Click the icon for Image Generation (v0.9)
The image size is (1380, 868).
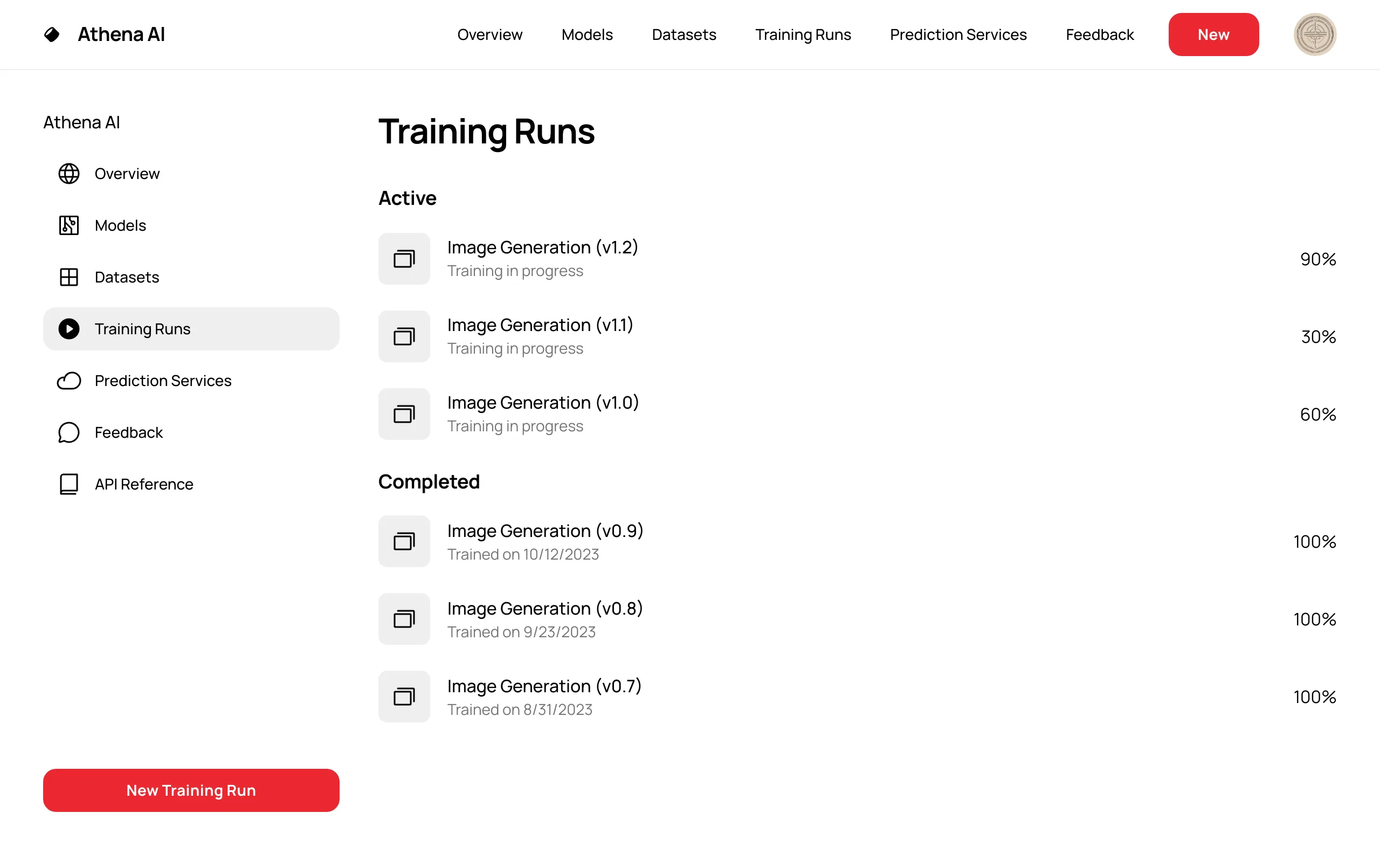tap(404, 541)
